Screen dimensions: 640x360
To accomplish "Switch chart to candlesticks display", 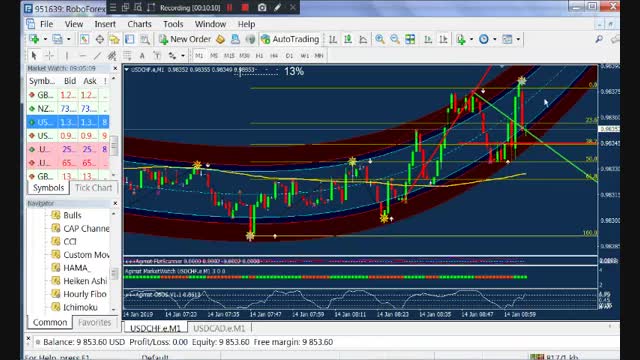I will pyautogui.click(x=348, y=39).
